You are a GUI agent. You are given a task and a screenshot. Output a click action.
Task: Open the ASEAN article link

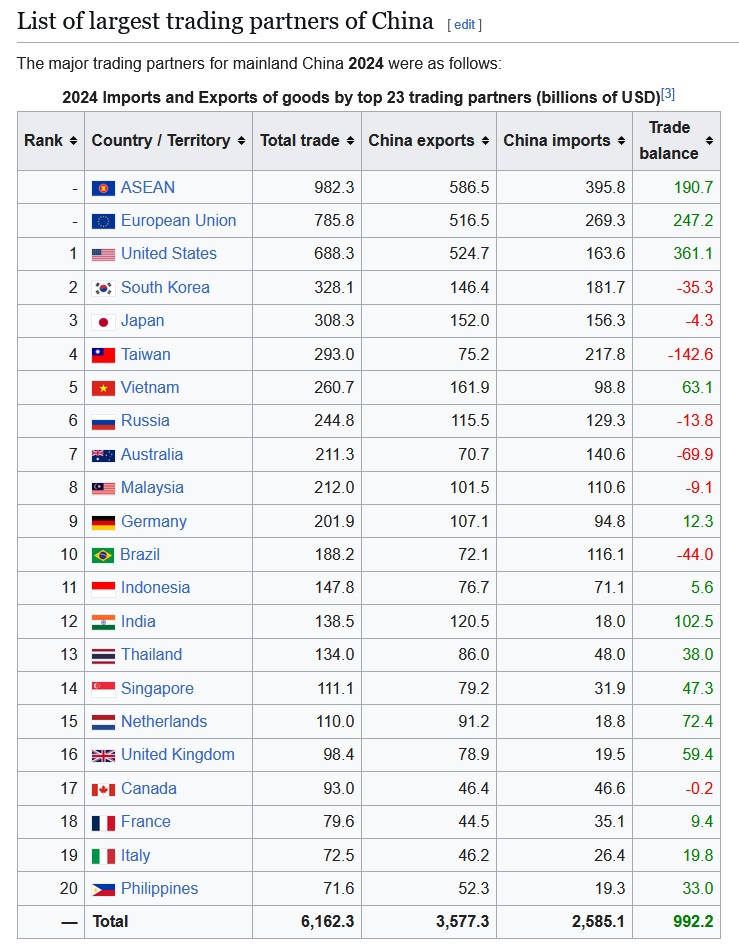[147, 187]
